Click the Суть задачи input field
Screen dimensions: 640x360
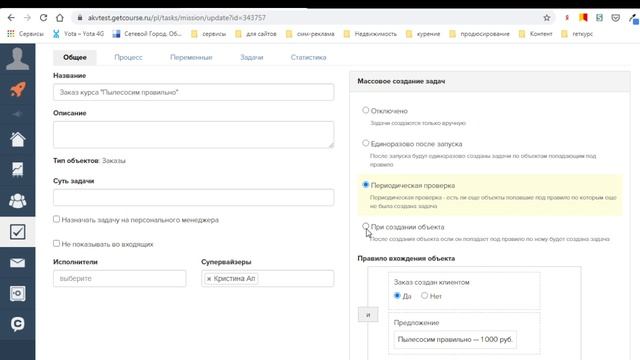pos(193,198)
